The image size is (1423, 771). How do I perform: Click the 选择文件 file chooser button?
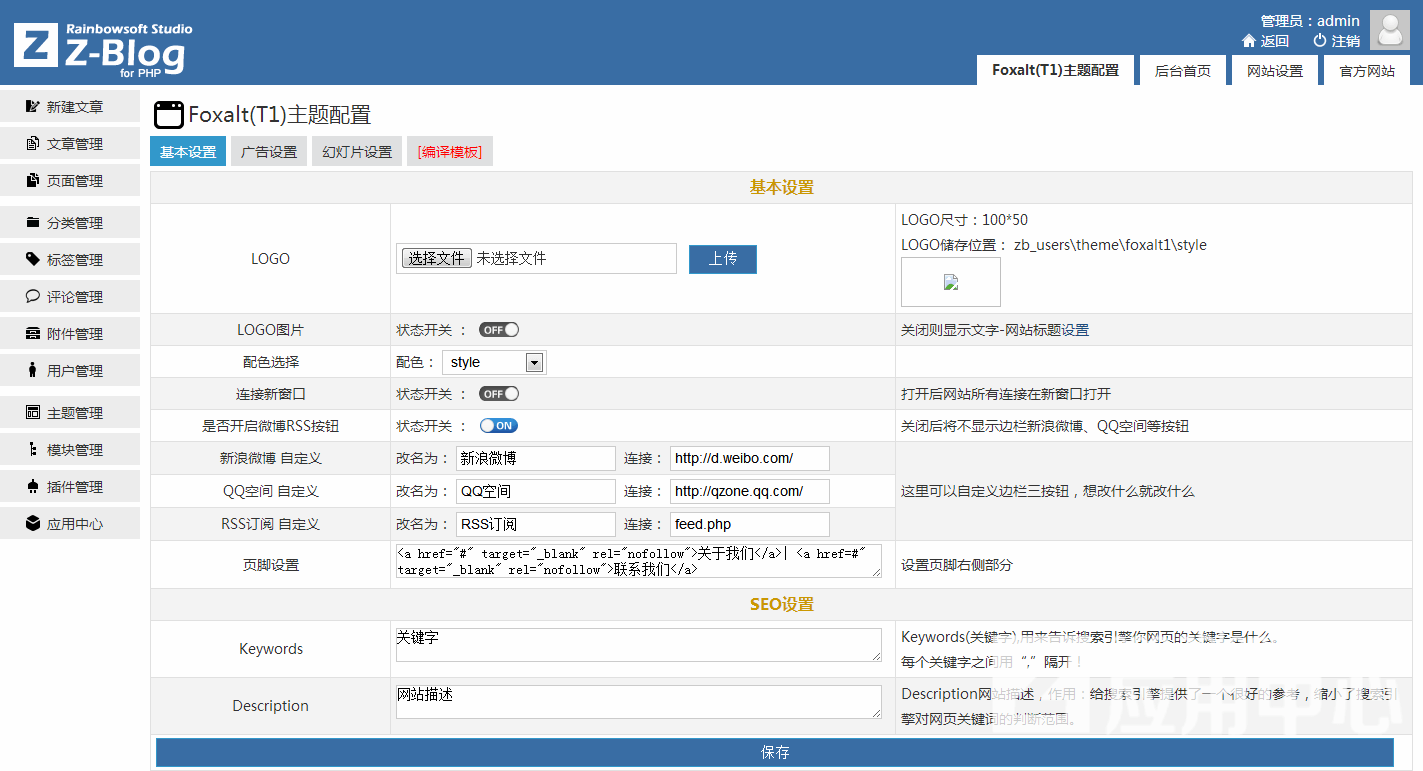(437, 258)
